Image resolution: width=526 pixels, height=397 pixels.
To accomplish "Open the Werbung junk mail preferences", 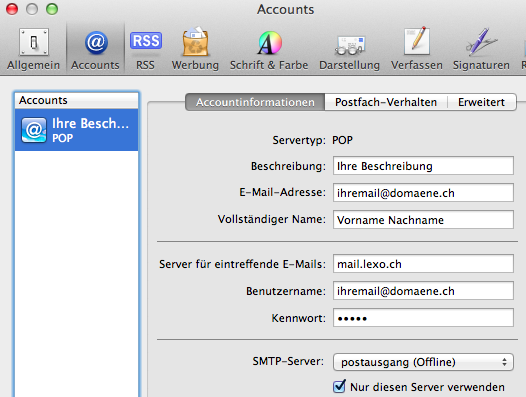I will tap(195, 49).
